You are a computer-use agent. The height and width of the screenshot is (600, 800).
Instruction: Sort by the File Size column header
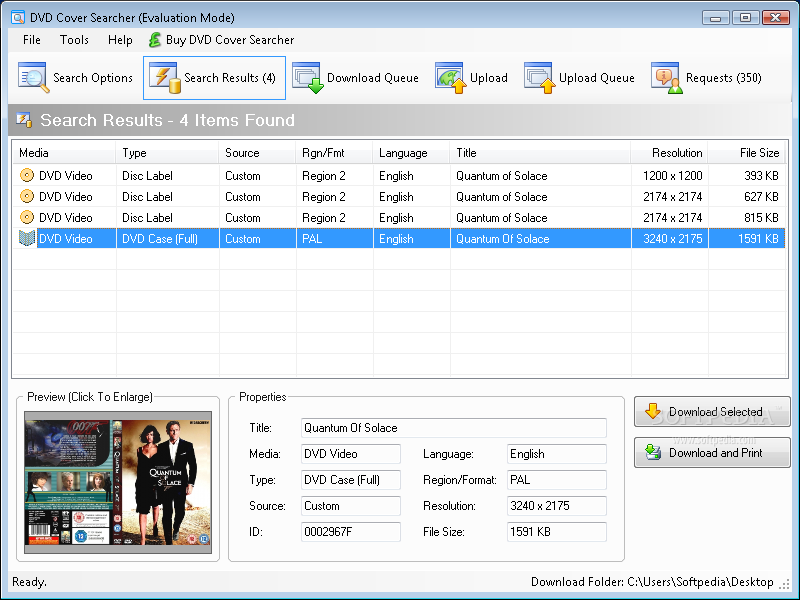tap(746, 153)
